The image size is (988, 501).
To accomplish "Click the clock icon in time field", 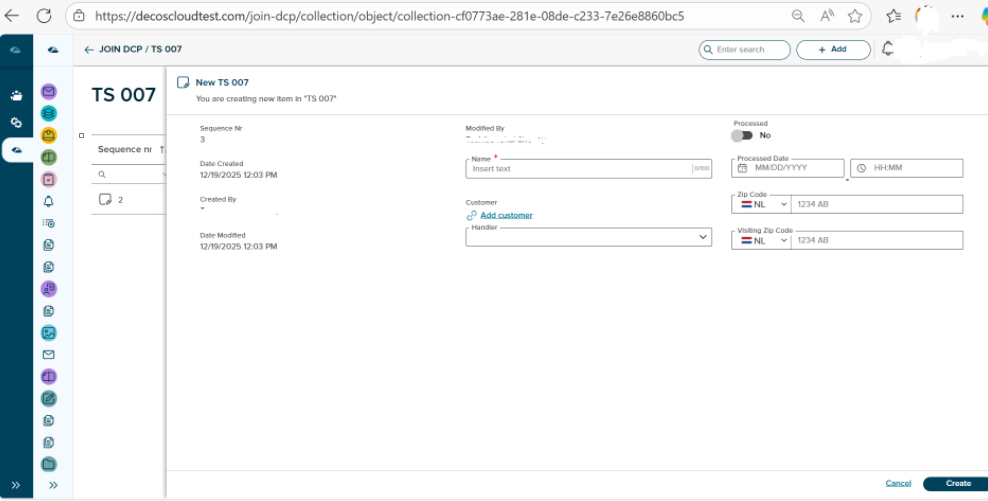I will tap(861, 168).
